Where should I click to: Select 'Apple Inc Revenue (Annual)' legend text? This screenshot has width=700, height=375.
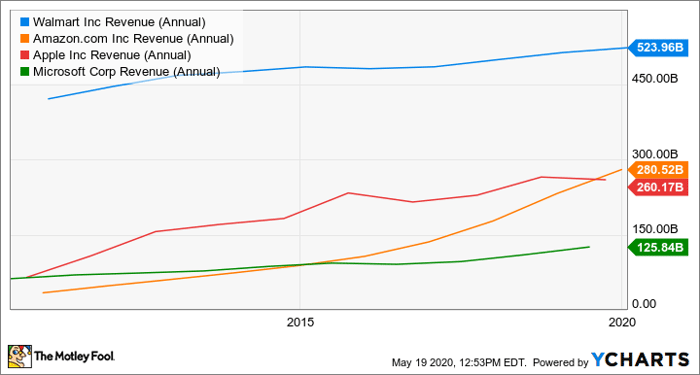click(112, 55)
